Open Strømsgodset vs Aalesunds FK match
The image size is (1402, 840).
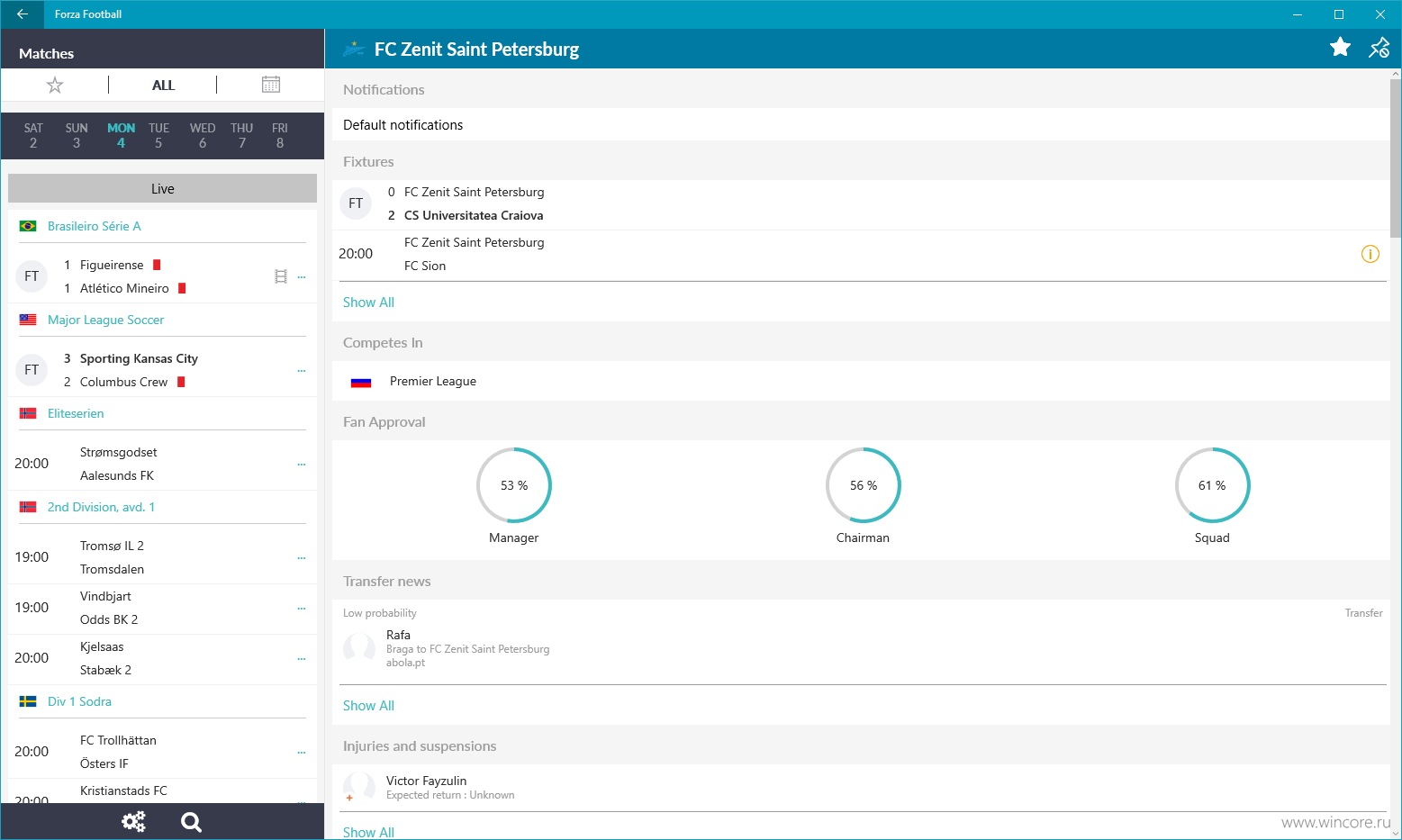[162, 464]
